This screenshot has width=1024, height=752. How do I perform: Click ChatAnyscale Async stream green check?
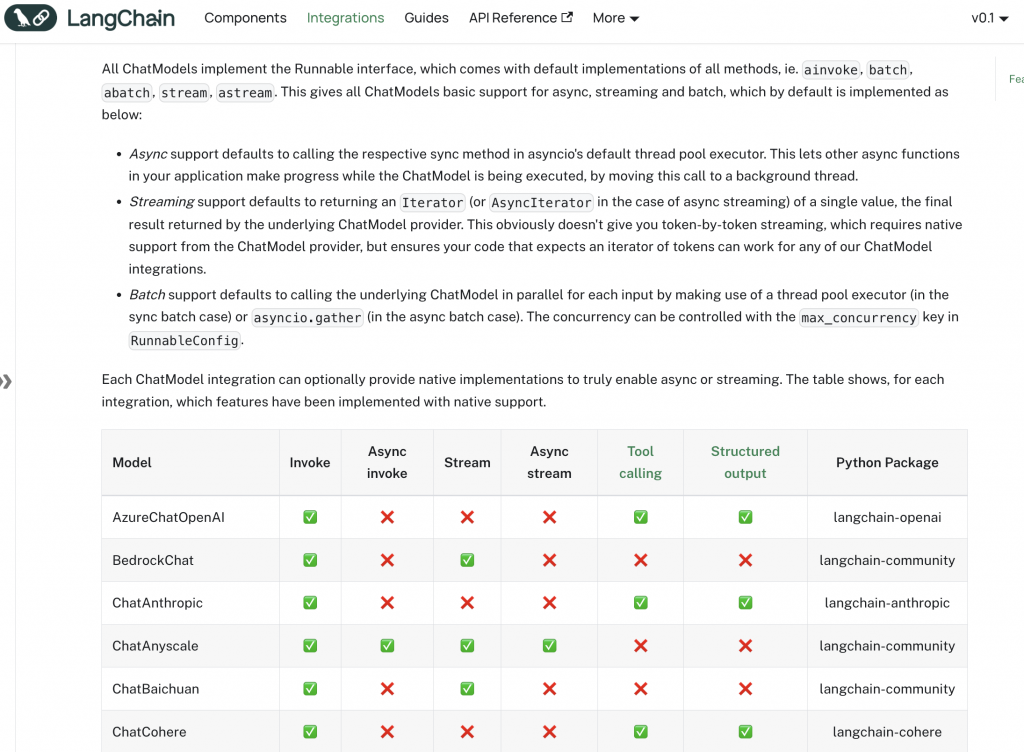click(x=549, y=646)
